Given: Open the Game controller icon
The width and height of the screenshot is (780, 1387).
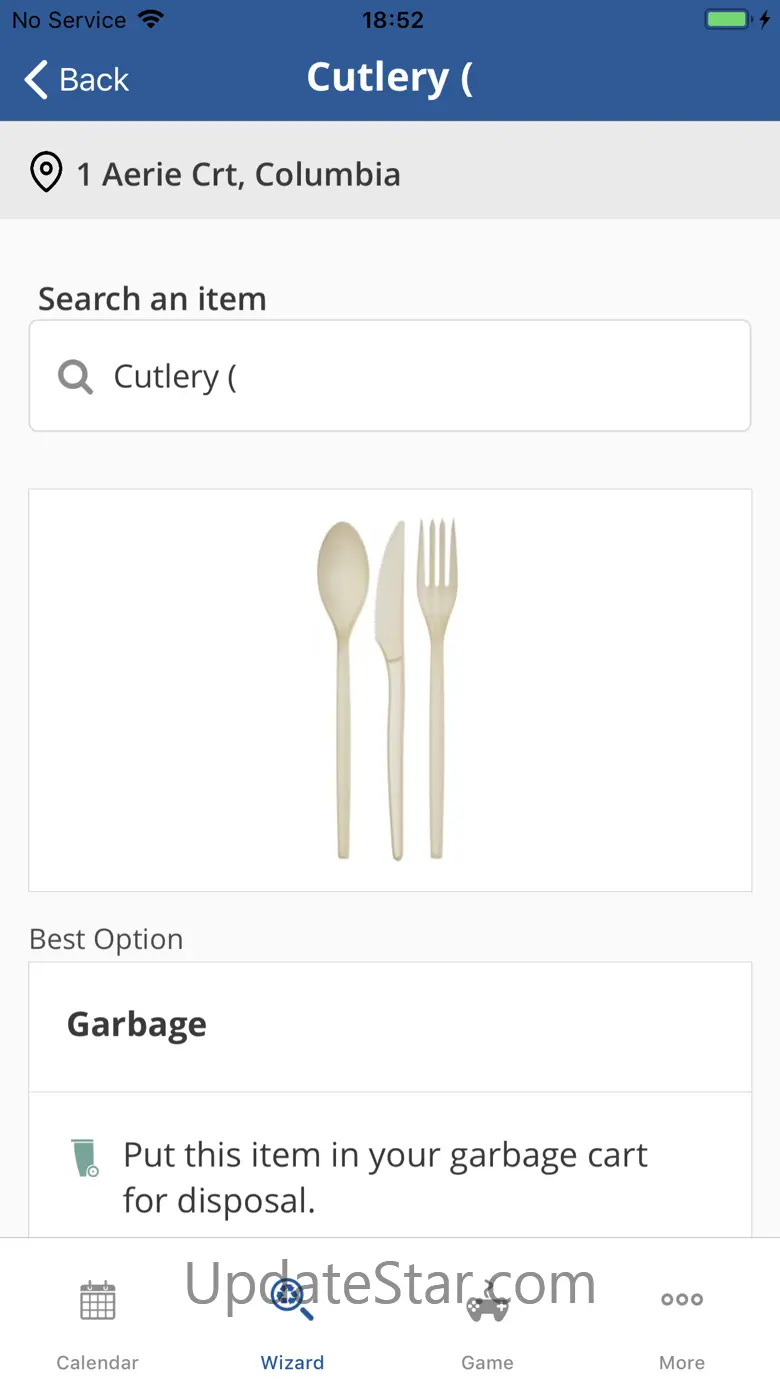Looking at the screenshot, I should pos(488,1300).
